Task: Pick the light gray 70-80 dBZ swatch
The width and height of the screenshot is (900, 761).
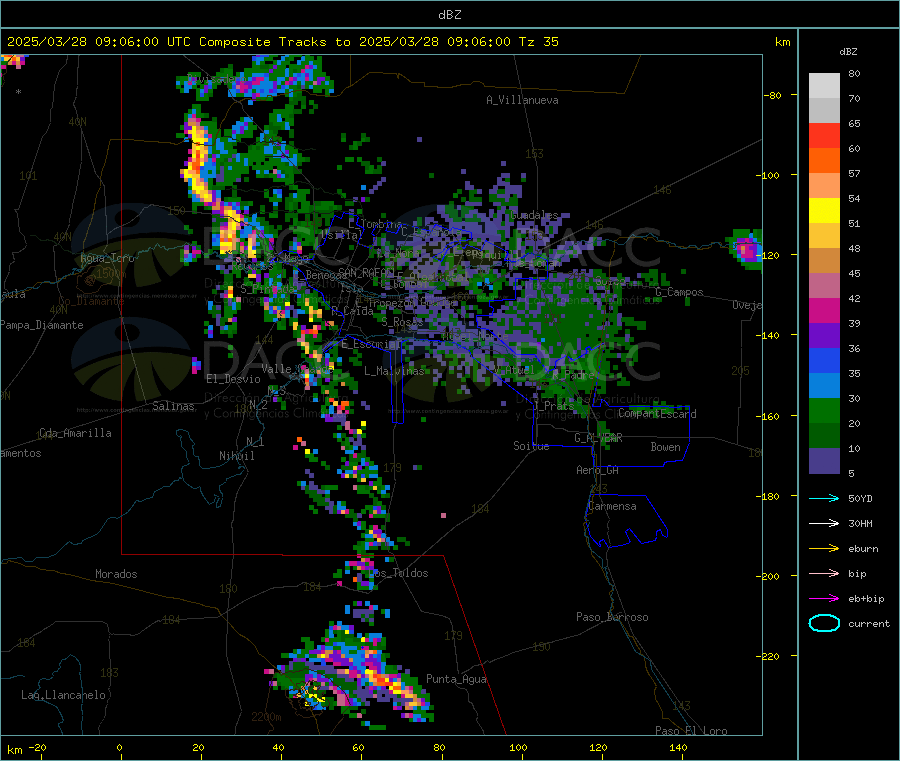Action: [x=824, y=86]
